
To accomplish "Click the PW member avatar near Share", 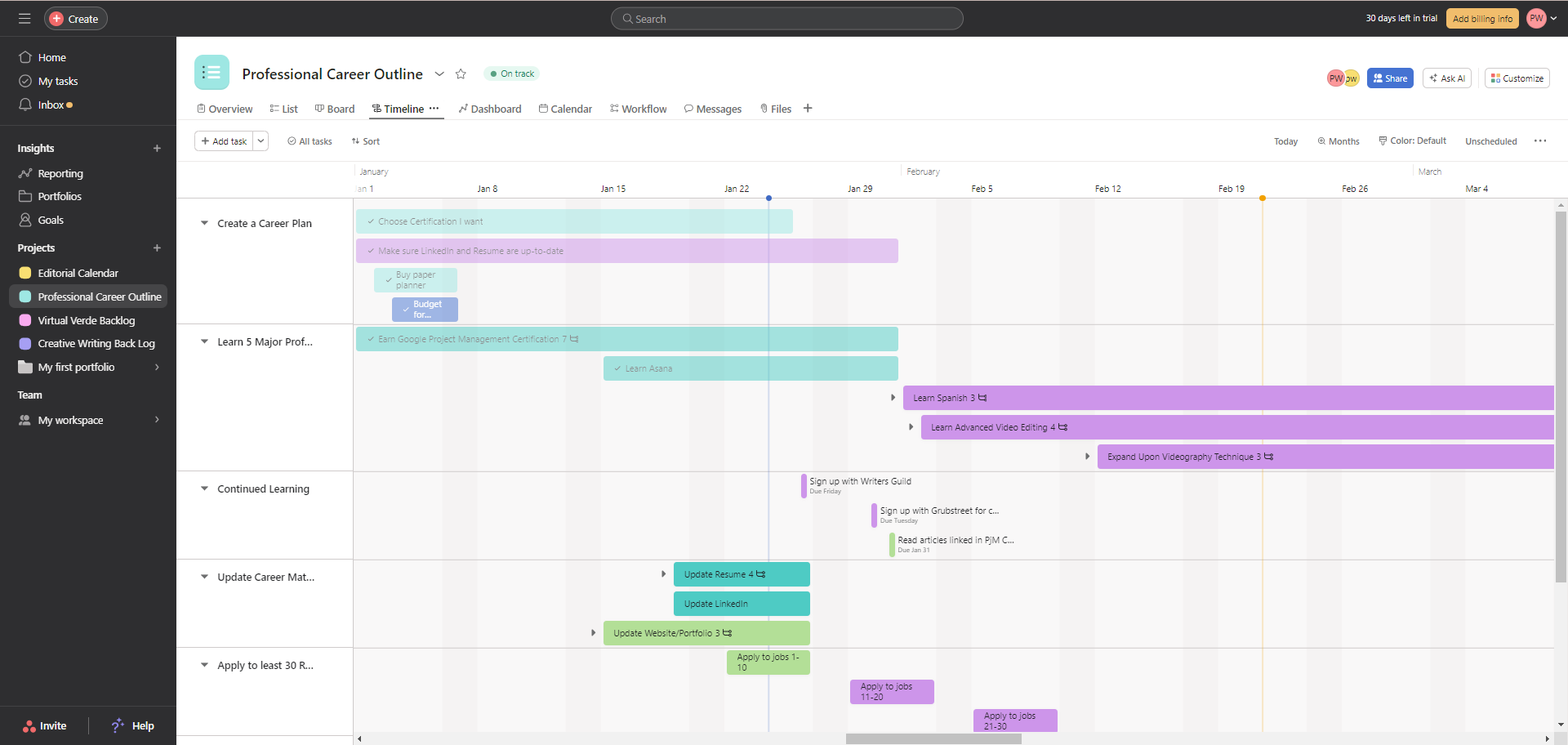I will tap(1335, 78).
